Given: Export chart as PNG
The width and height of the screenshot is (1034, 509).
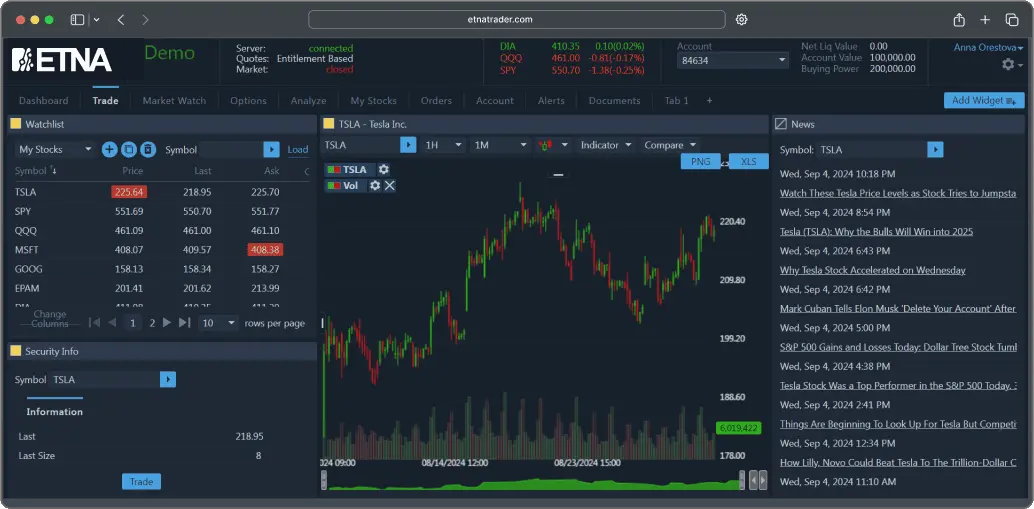Looking at the screenshot, I should [700, 161].
